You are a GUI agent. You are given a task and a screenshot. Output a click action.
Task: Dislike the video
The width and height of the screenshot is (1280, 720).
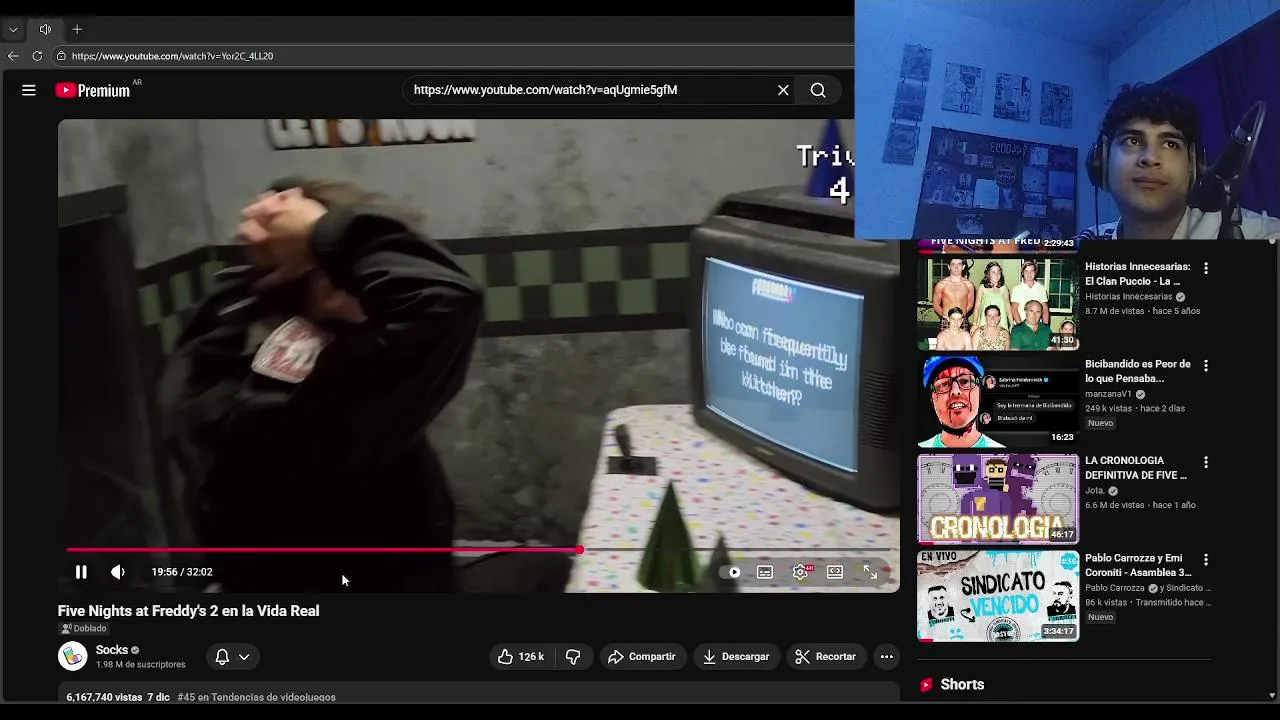(573, 656)
